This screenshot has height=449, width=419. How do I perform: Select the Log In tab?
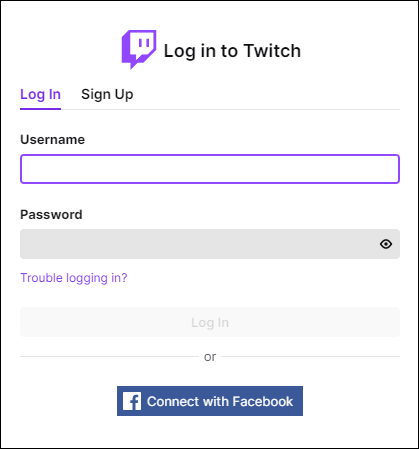[40, 94]
